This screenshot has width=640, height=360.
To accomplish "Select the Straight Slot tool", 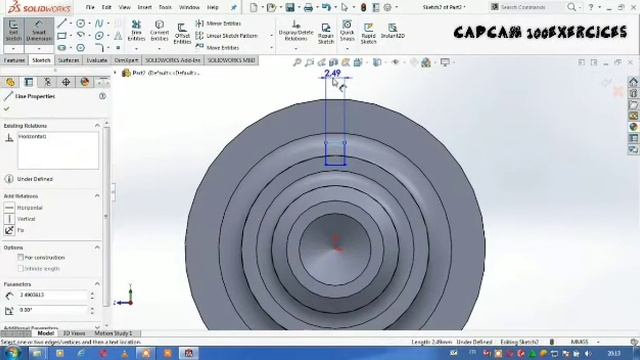I will click(62, 48).
